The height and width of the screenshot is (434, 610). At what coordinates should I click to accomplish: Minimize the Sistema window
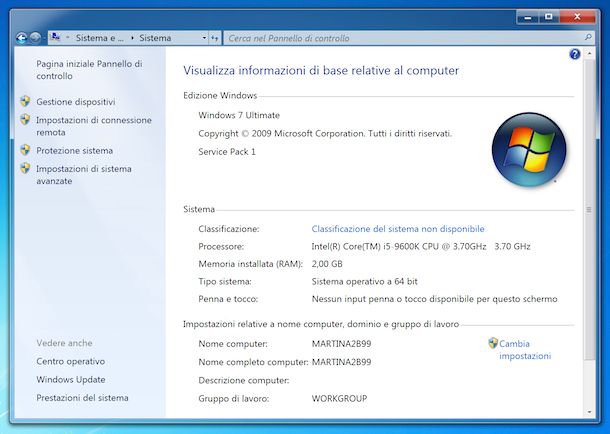pyautogui.click(x=528, y=17)
